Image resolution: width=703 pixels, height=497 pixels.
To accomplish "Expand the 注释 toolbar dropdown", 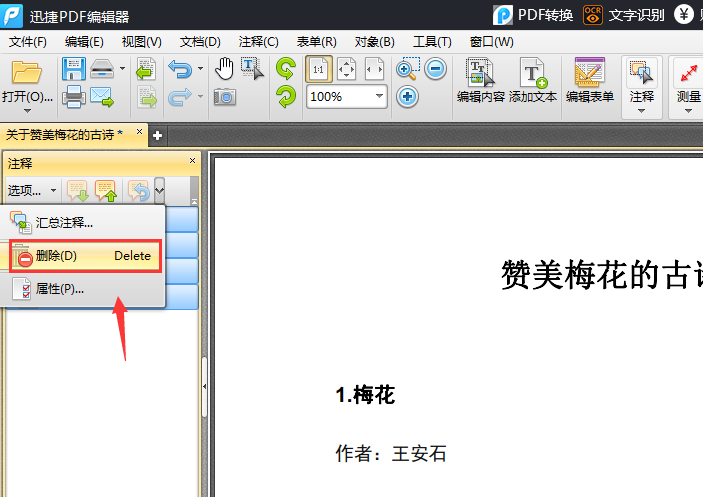I will coord(642,110).
